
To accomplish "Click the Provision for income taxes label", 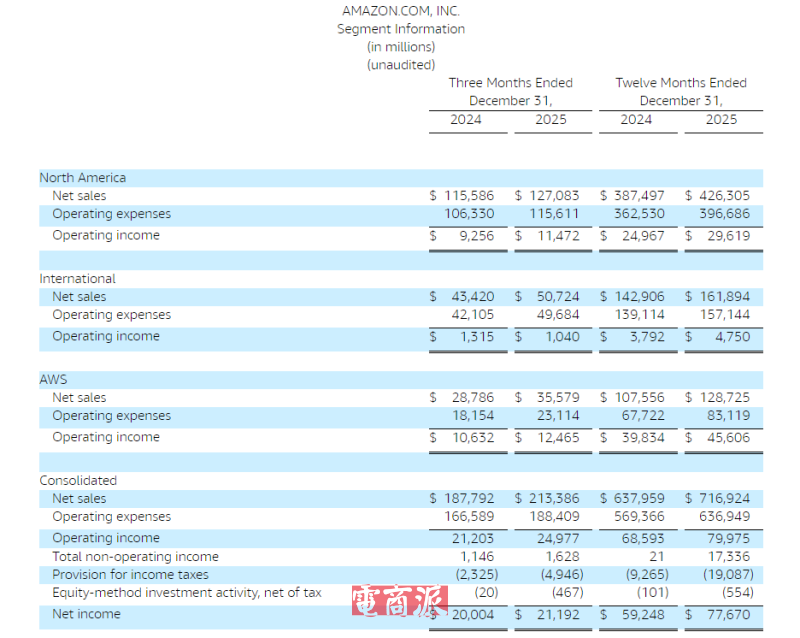I will click(x=130, y=574).
